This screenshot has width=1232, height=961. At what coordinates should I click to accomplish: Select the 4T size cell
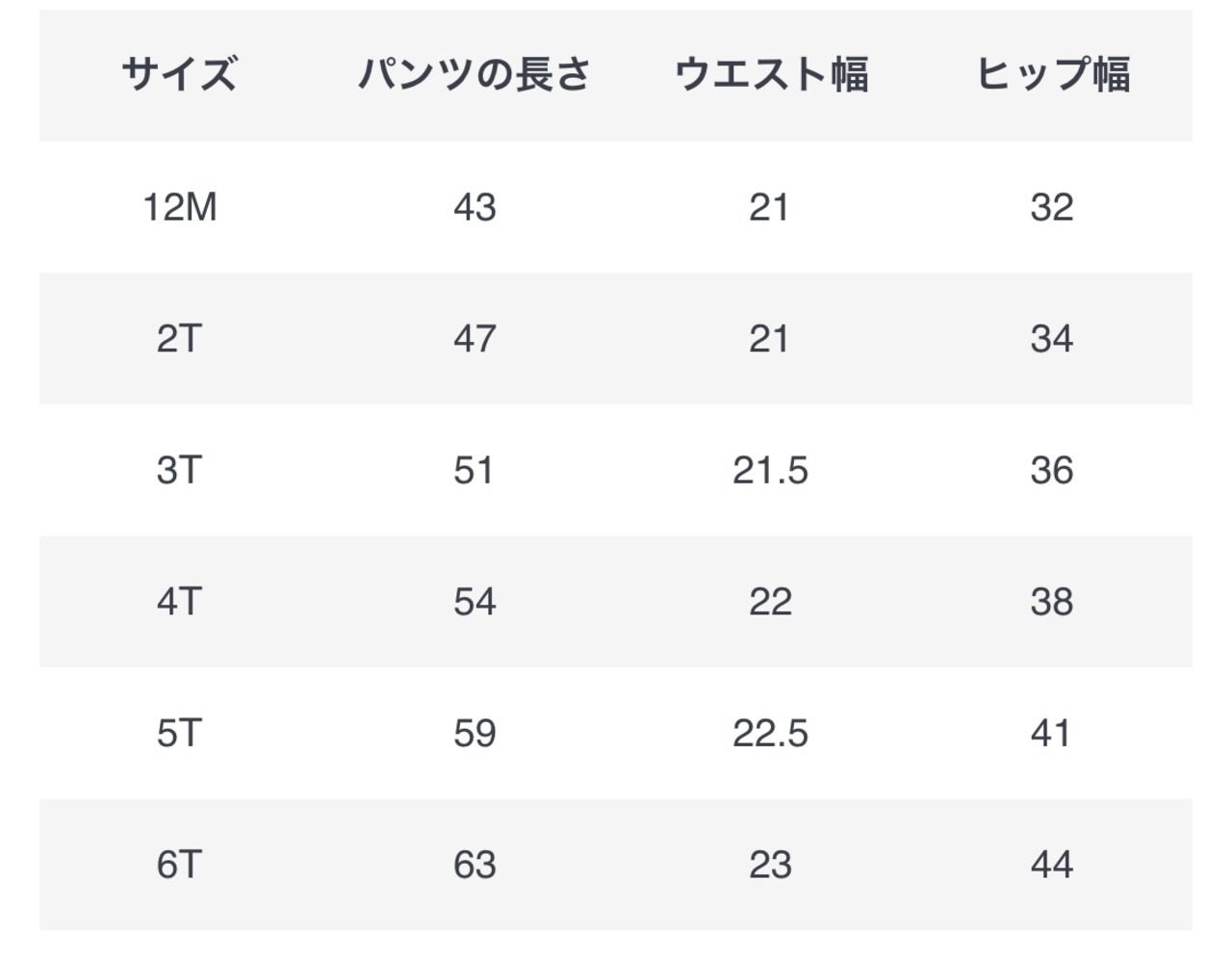(x=179, y=602)
